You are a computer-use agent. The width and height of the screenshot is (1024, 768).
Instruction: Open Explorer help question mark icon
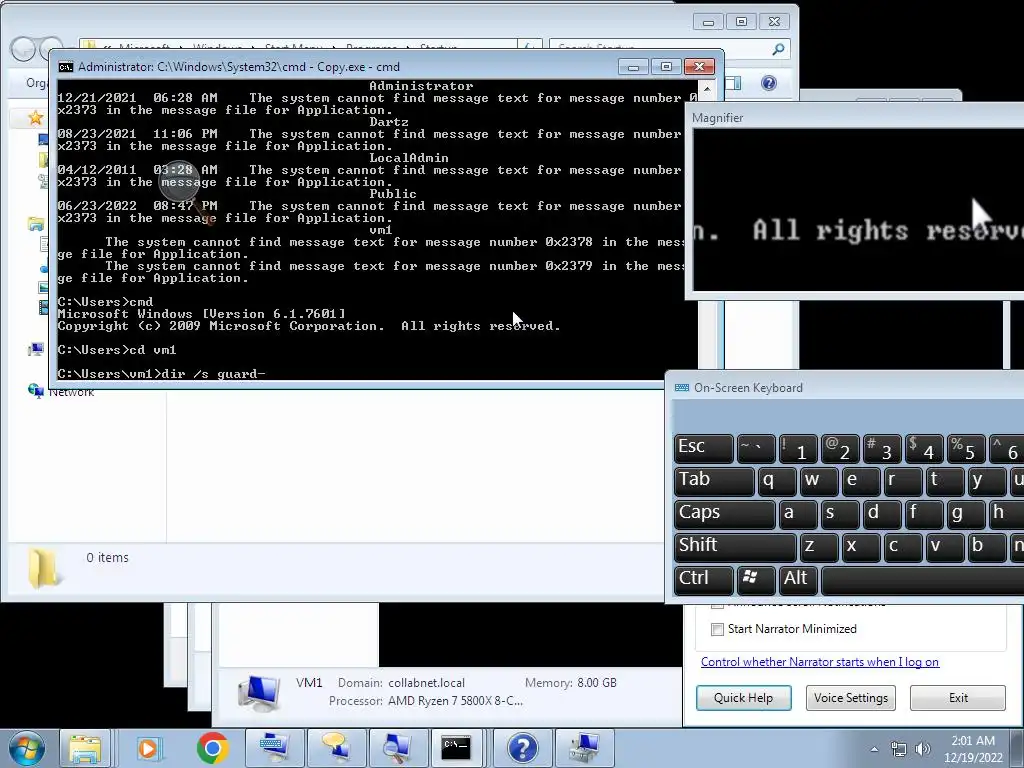[769, 83]
